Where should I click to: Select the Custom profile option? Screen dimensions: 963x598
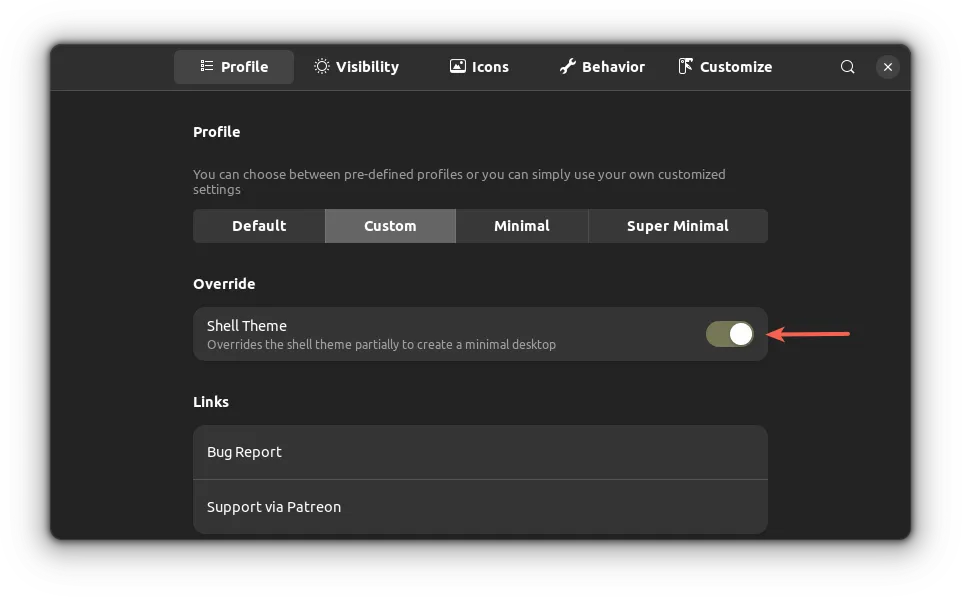click(x=390, y=226)
